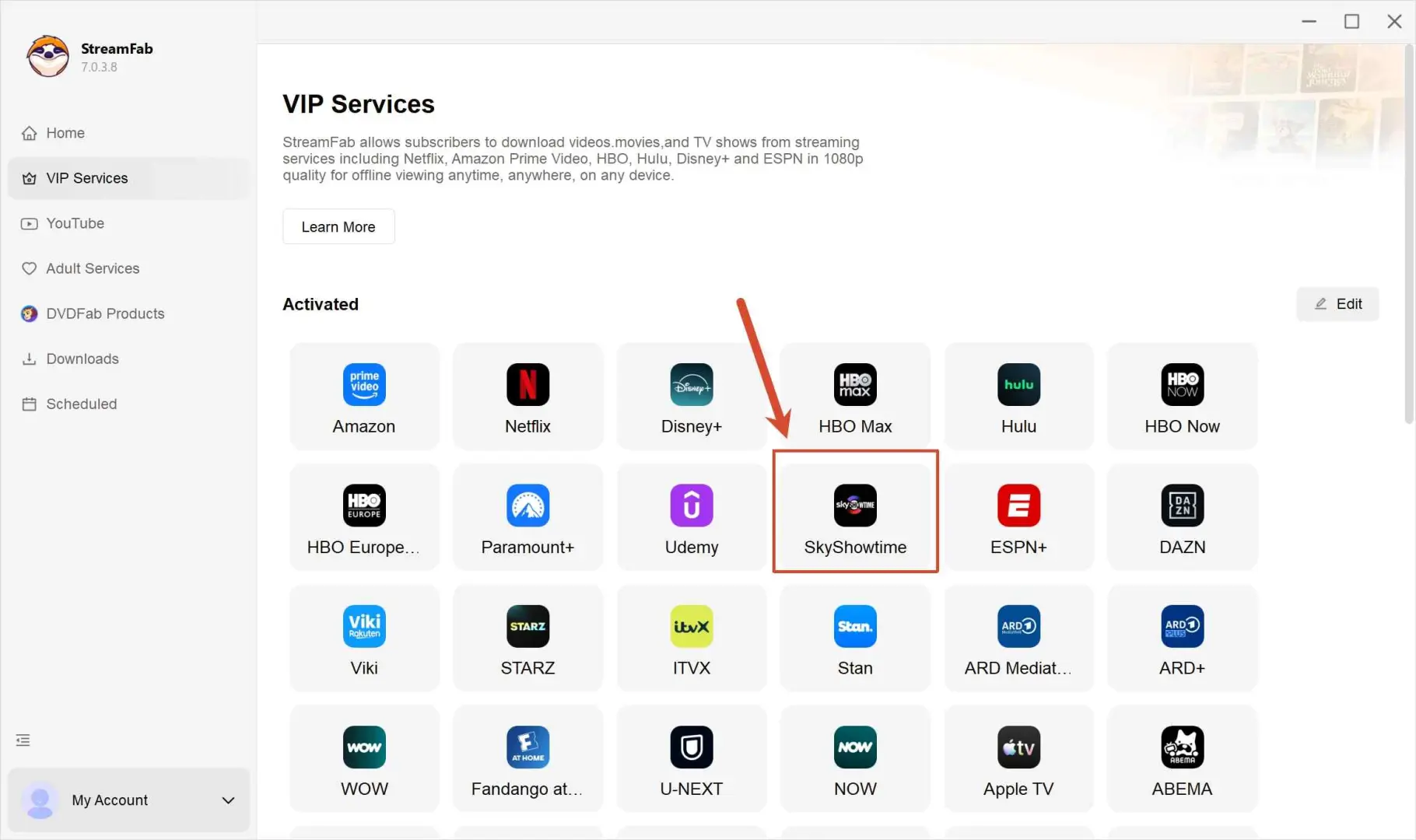Viewport: 1416px width, 840px height.
Task: Open the HBO Europe service tile
Action: pyautogui.click(x=364, y=517)
